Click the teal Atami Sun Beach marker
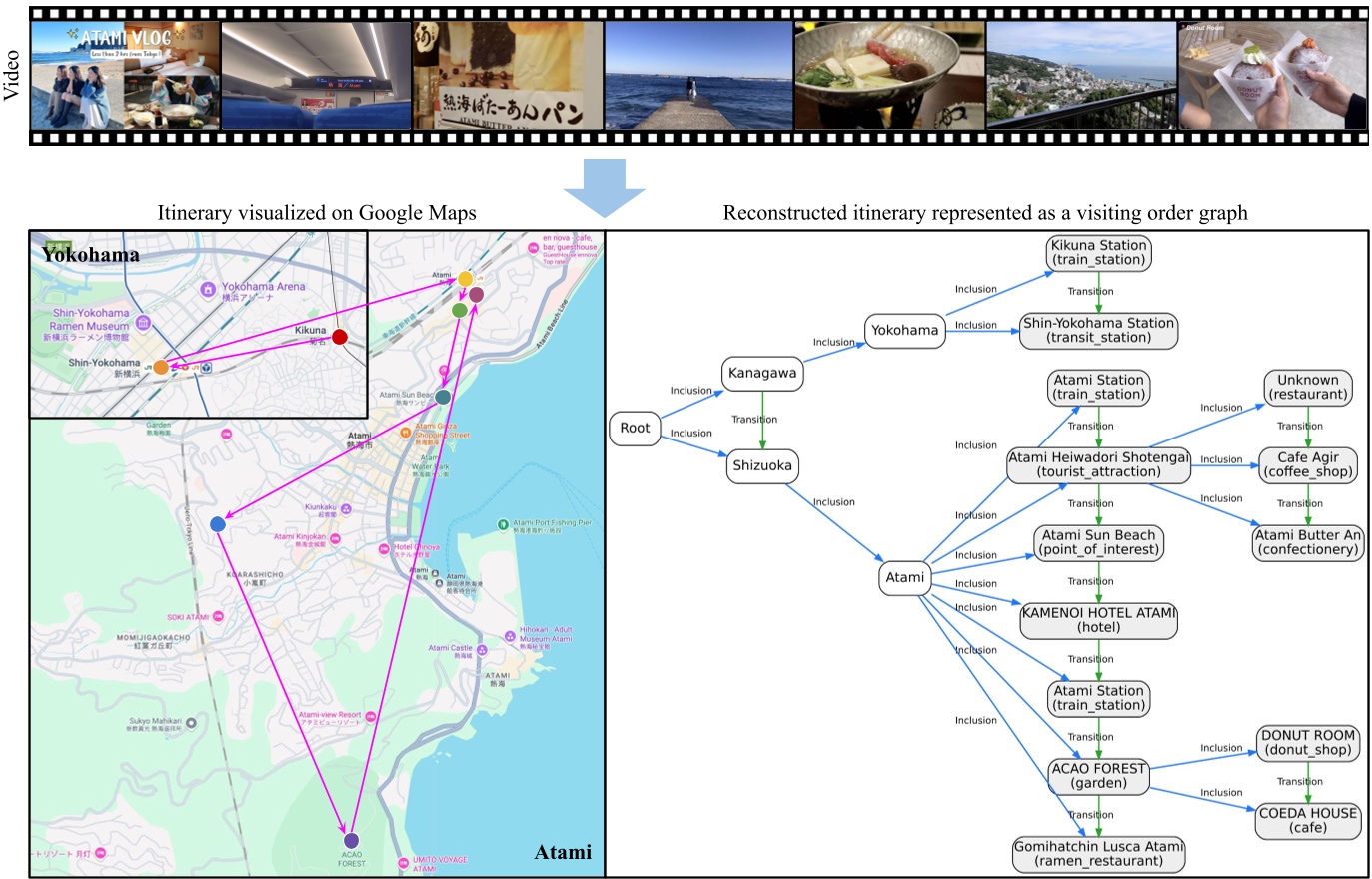The image size is (1372, 879). (442, 397)
